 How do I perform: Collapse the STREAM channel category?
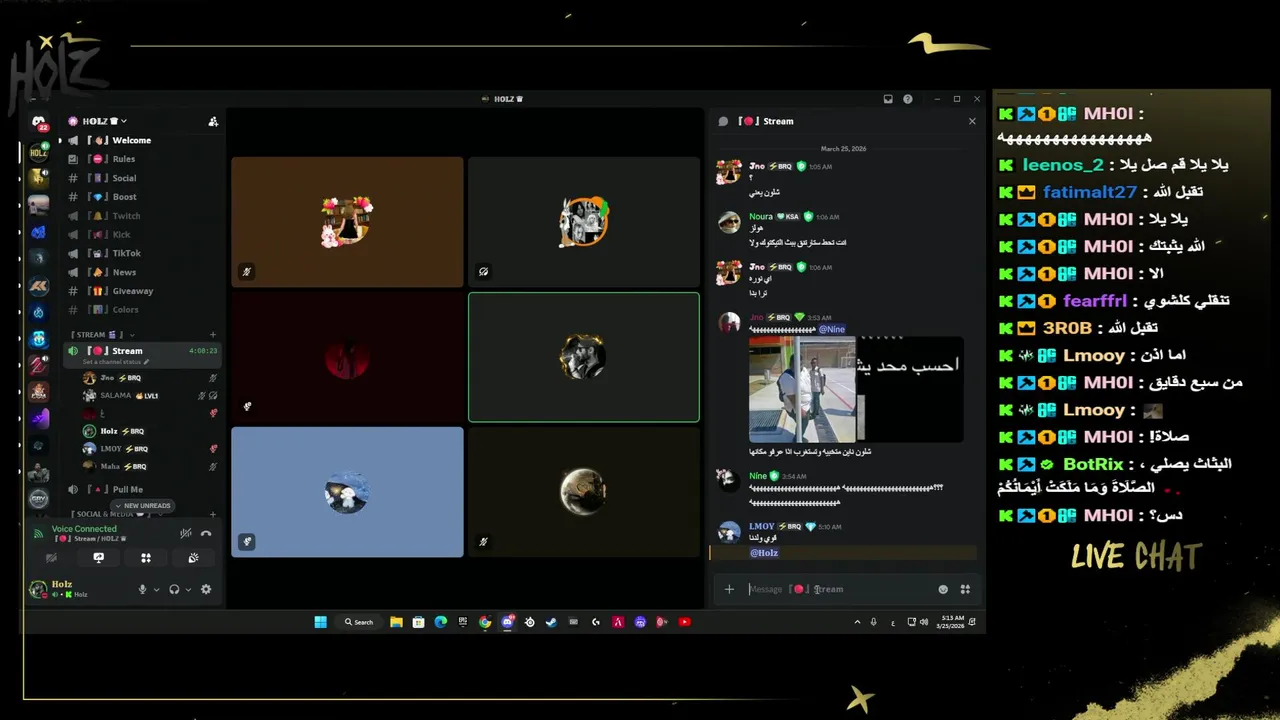(x=100, y=335)
